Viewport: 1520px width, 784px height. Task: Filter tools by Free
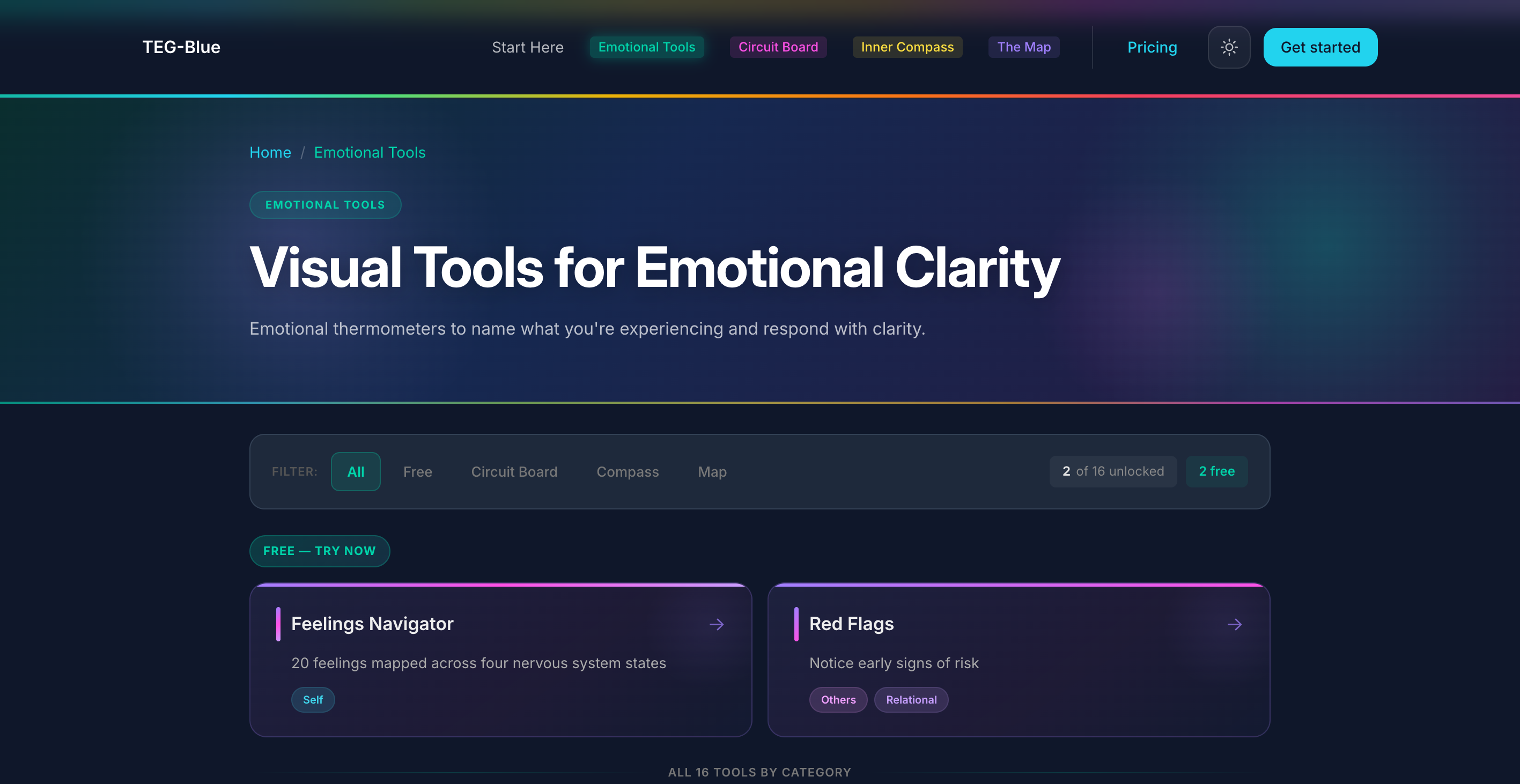click(x=417, y=471)
